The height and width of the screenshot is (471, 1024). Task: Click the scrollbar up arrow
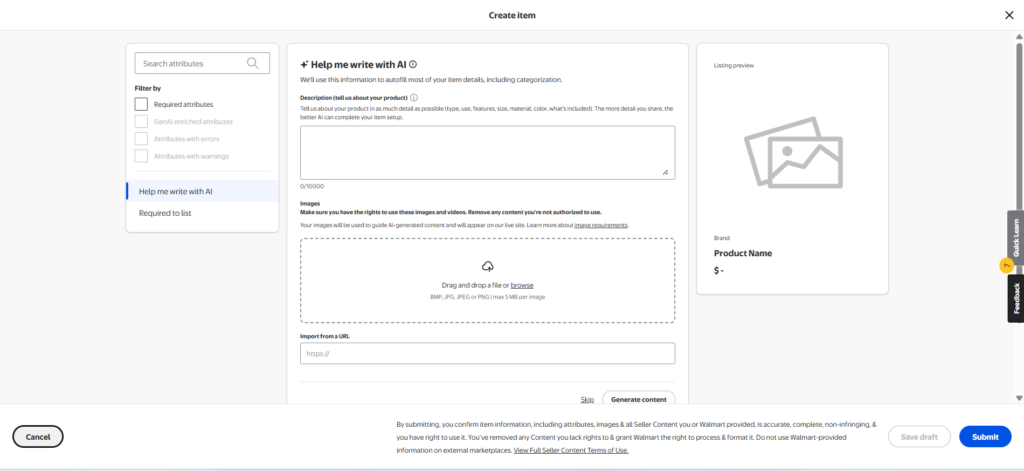coord(1019,37)
